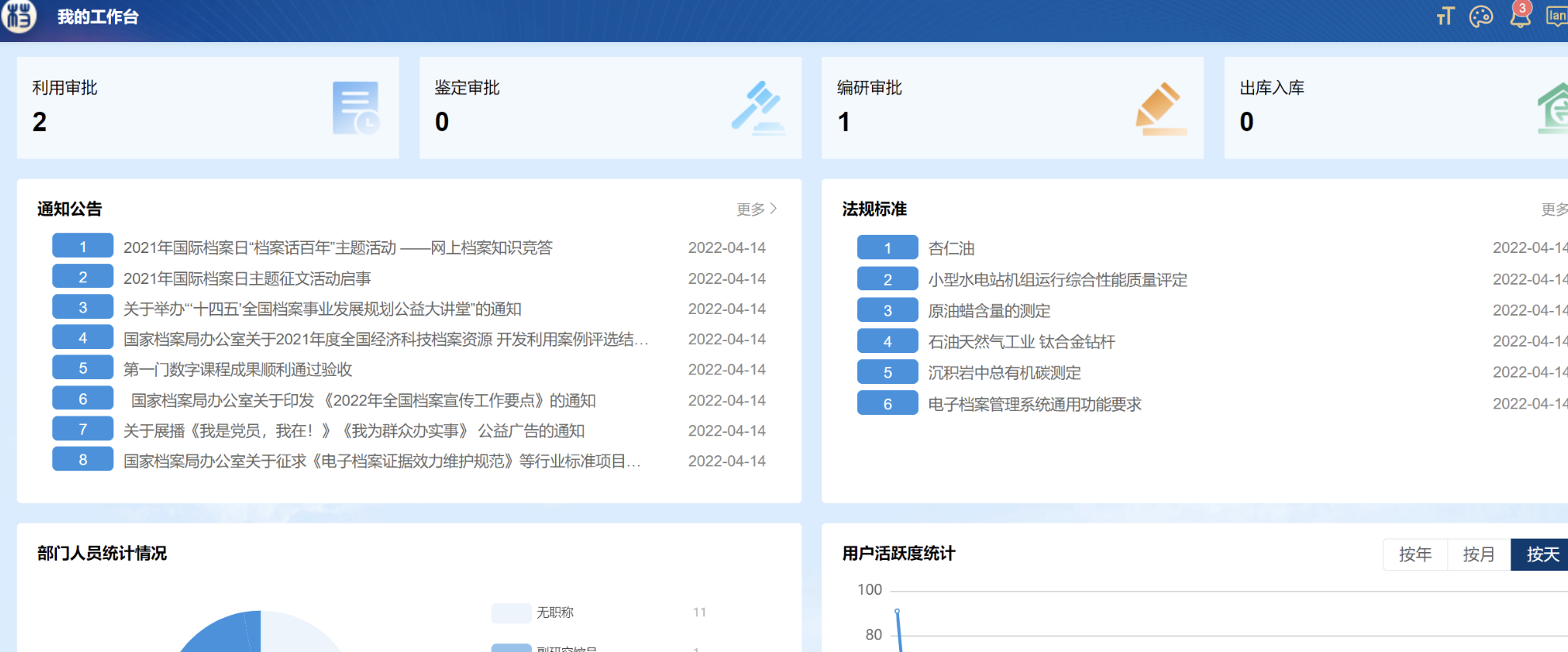Click the 编研审批 pencil icon

[1161, 108]
